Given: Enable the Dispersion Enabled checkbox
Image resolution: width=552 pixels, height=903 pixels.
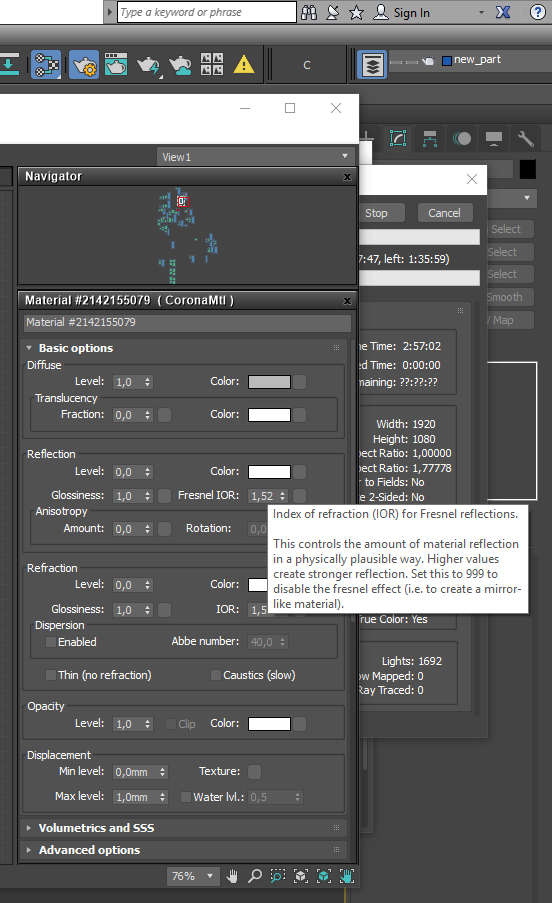Looking at the screenshot, I should pyautogui.click(x=51, y=642).
